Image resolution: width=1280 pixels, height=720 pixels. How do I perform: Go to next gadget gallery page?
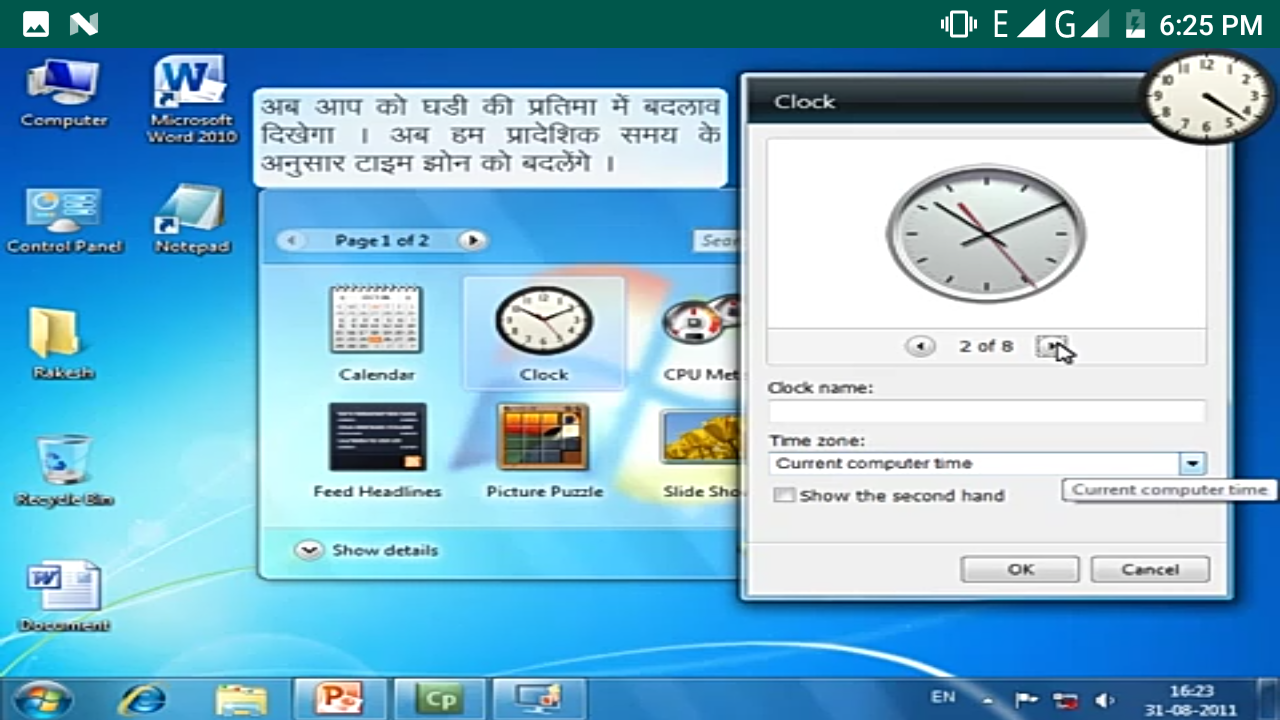(x=472, y=240)
